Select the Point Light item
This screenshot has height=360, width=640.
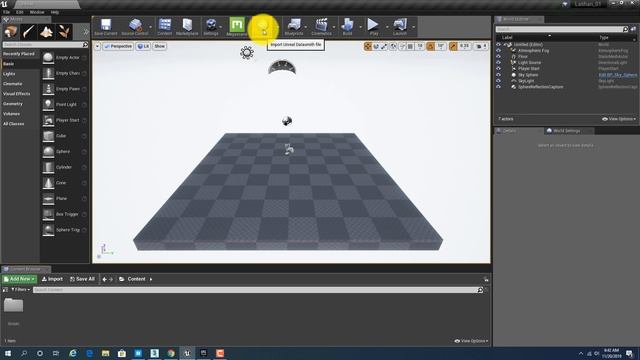[64, 104]
